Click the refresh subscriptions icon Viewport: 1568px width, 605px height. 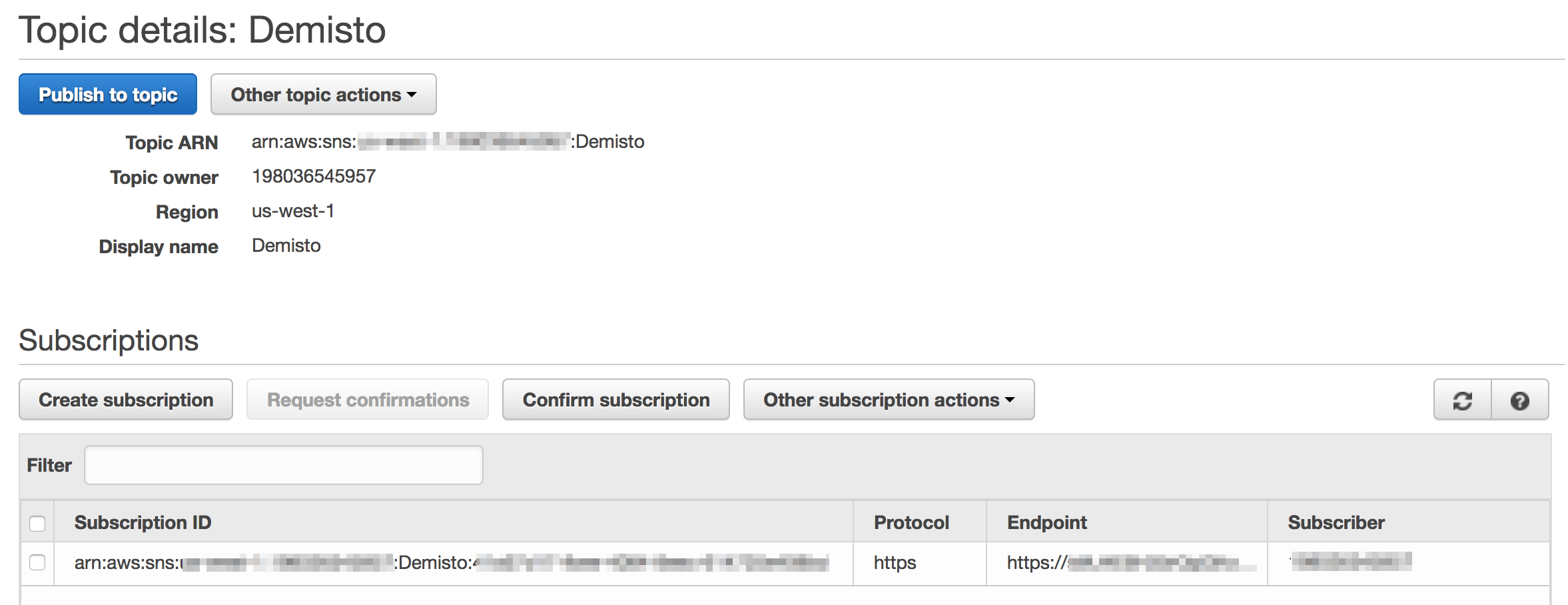click(1462, 400)
